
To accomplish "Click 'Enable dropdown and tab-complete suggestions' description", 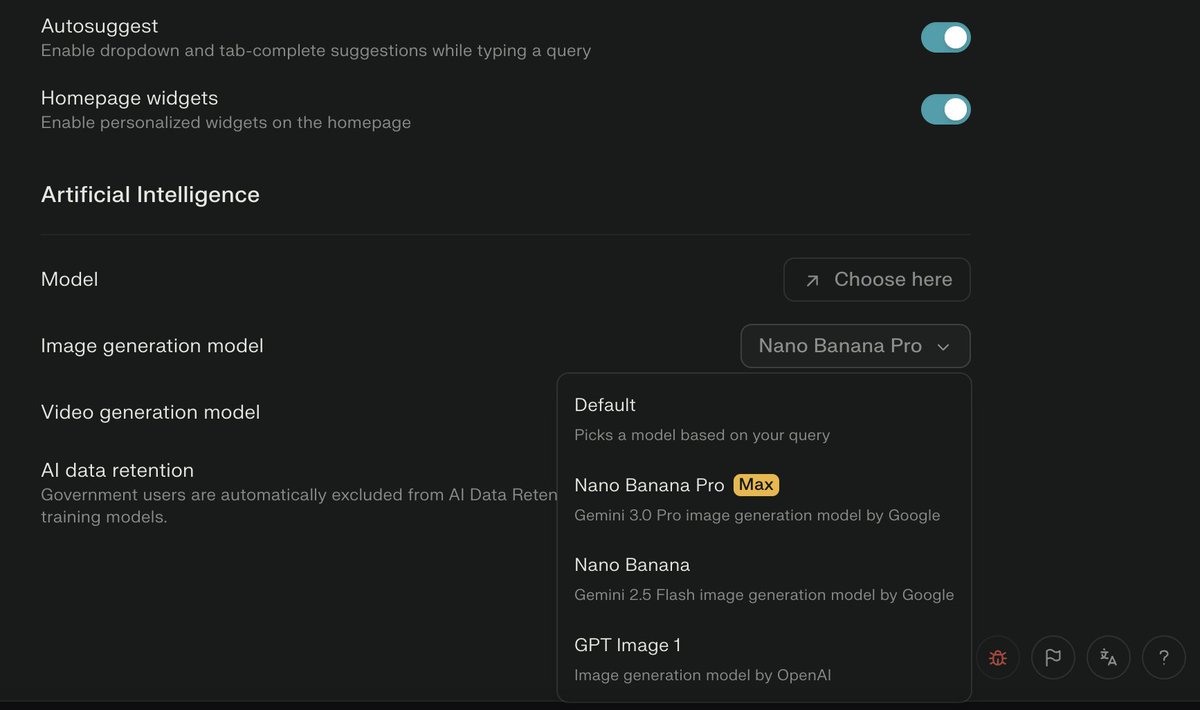I will click(x=316, y=51).
